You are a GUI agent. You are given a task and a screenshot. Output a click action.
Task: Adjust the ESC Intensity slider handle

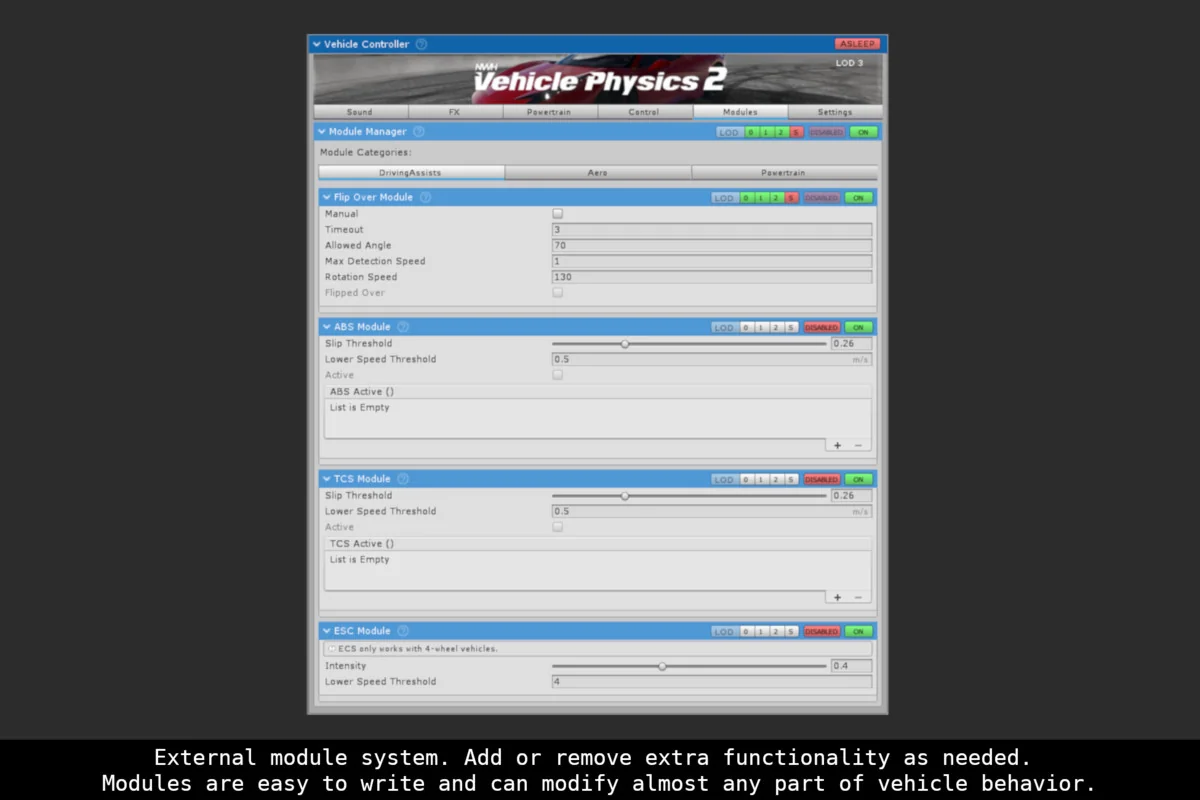click(662, 666)
